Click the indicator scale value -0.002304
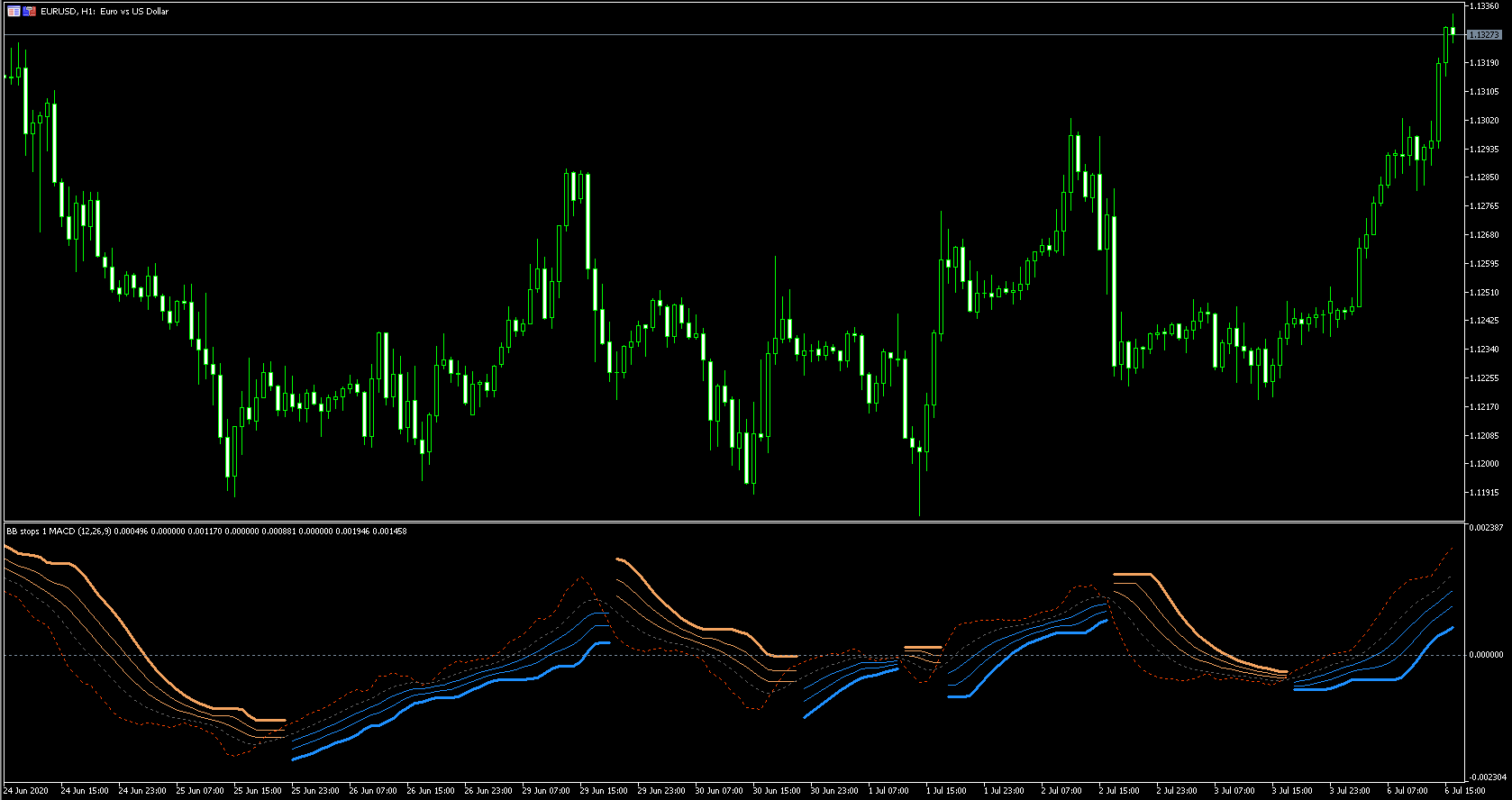This screenshot has width=1512, height=800. tap(1488, 777)
